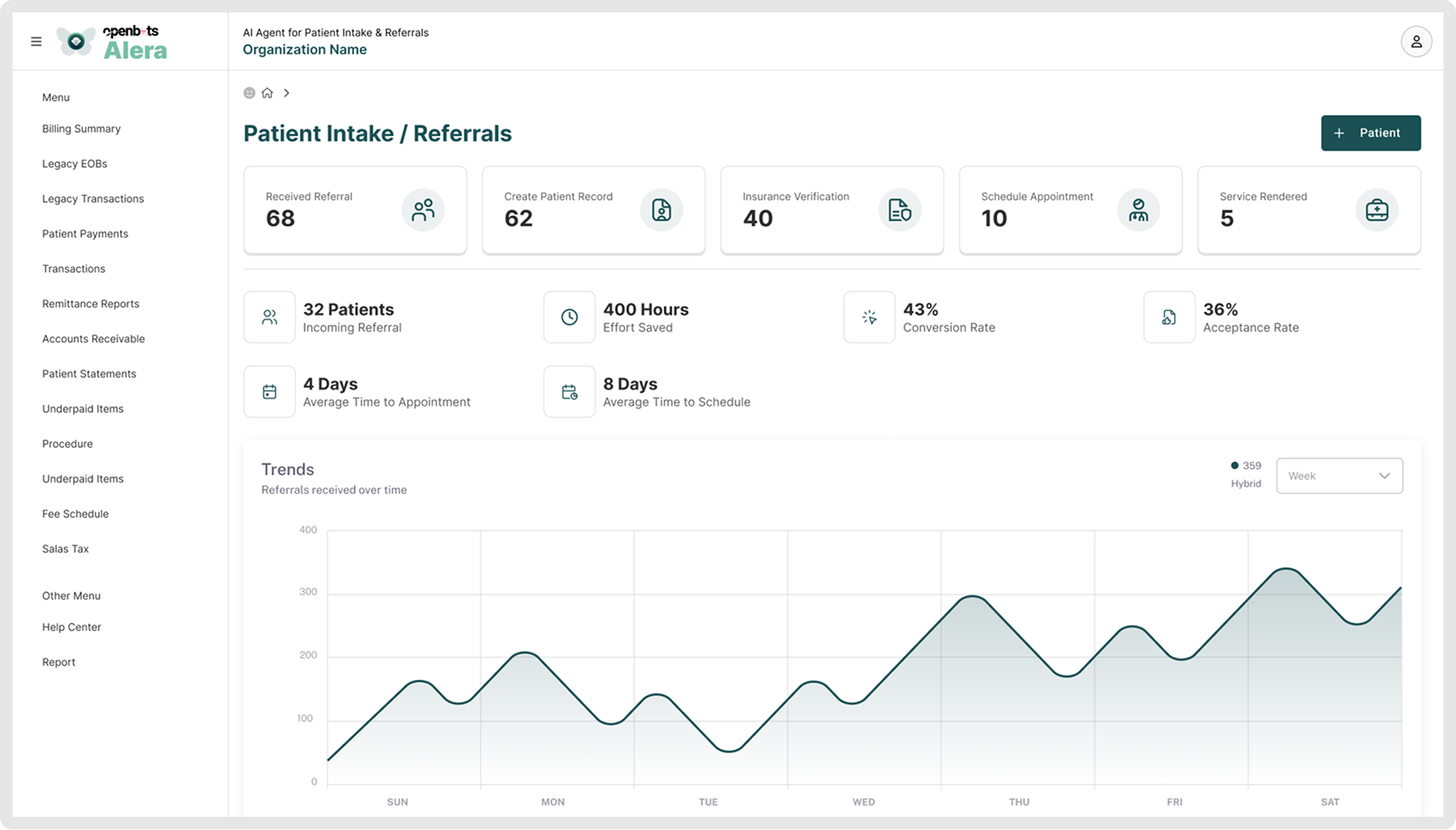Click the Conversion Rate cursor icon

pyautogui.click(x=869, y=318)
